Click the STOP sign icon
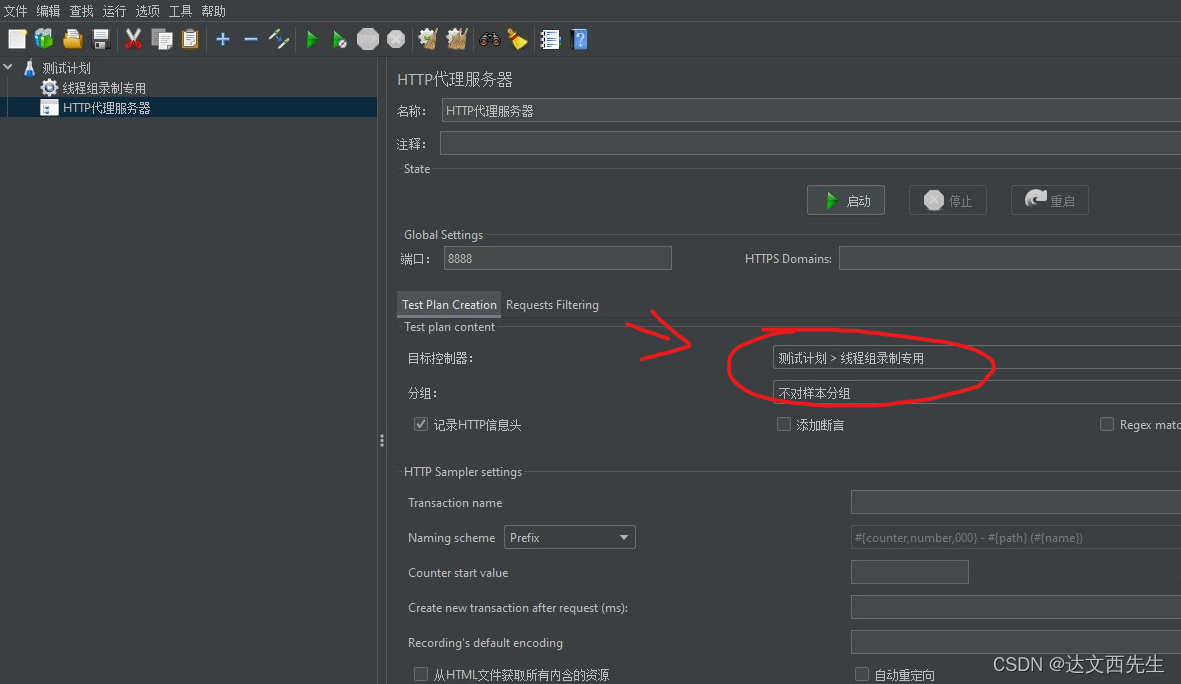The image size is (1181, 684). click(x=368, y=39)
